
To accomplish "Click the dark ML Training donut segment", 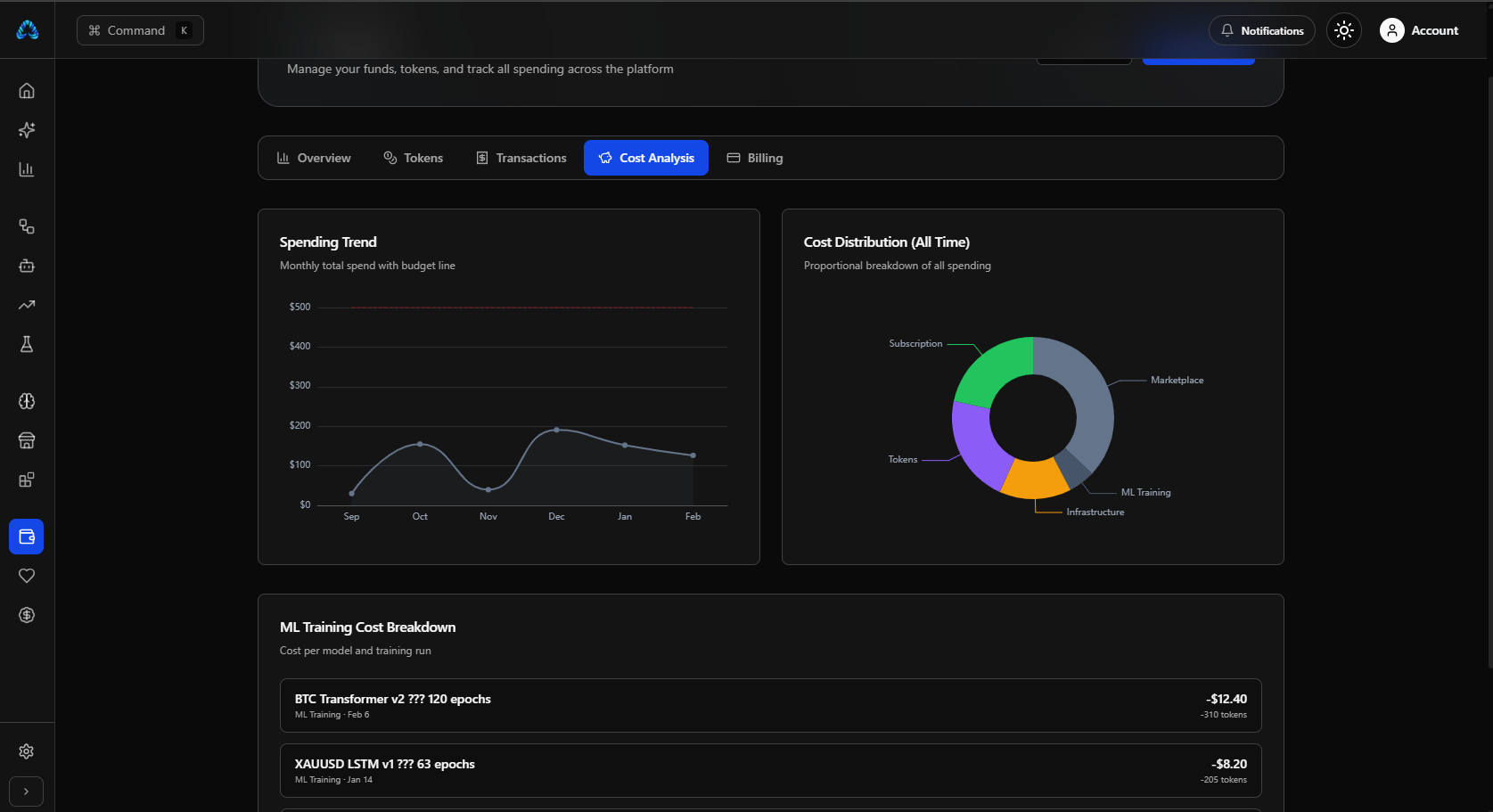I will tap(1074, 469).
